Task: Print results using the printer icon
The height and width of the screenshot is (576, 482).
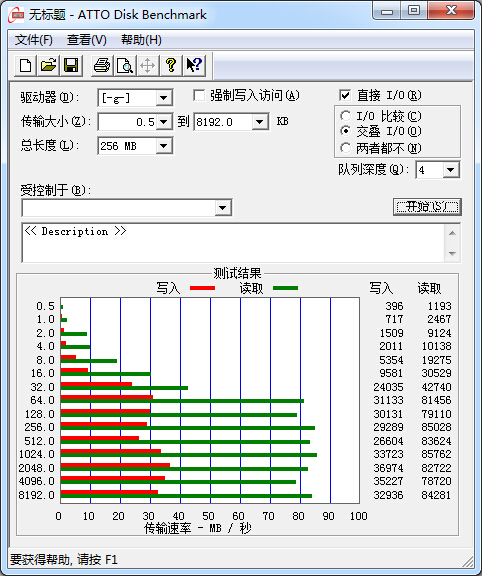Action: pyautogui.click(x=102, y=65)
